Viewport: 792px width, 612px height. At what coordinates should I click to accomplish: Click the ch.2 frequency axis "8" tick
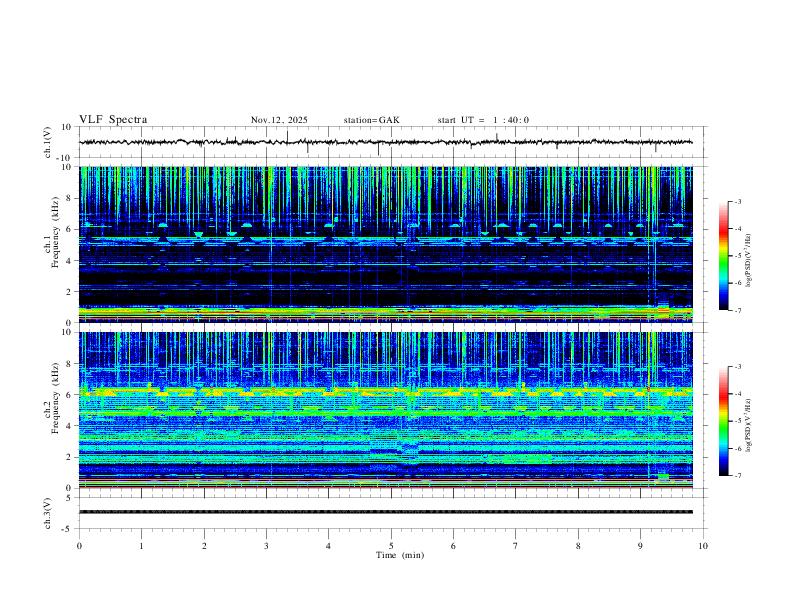pyautogui.click(x=69, y=364)
